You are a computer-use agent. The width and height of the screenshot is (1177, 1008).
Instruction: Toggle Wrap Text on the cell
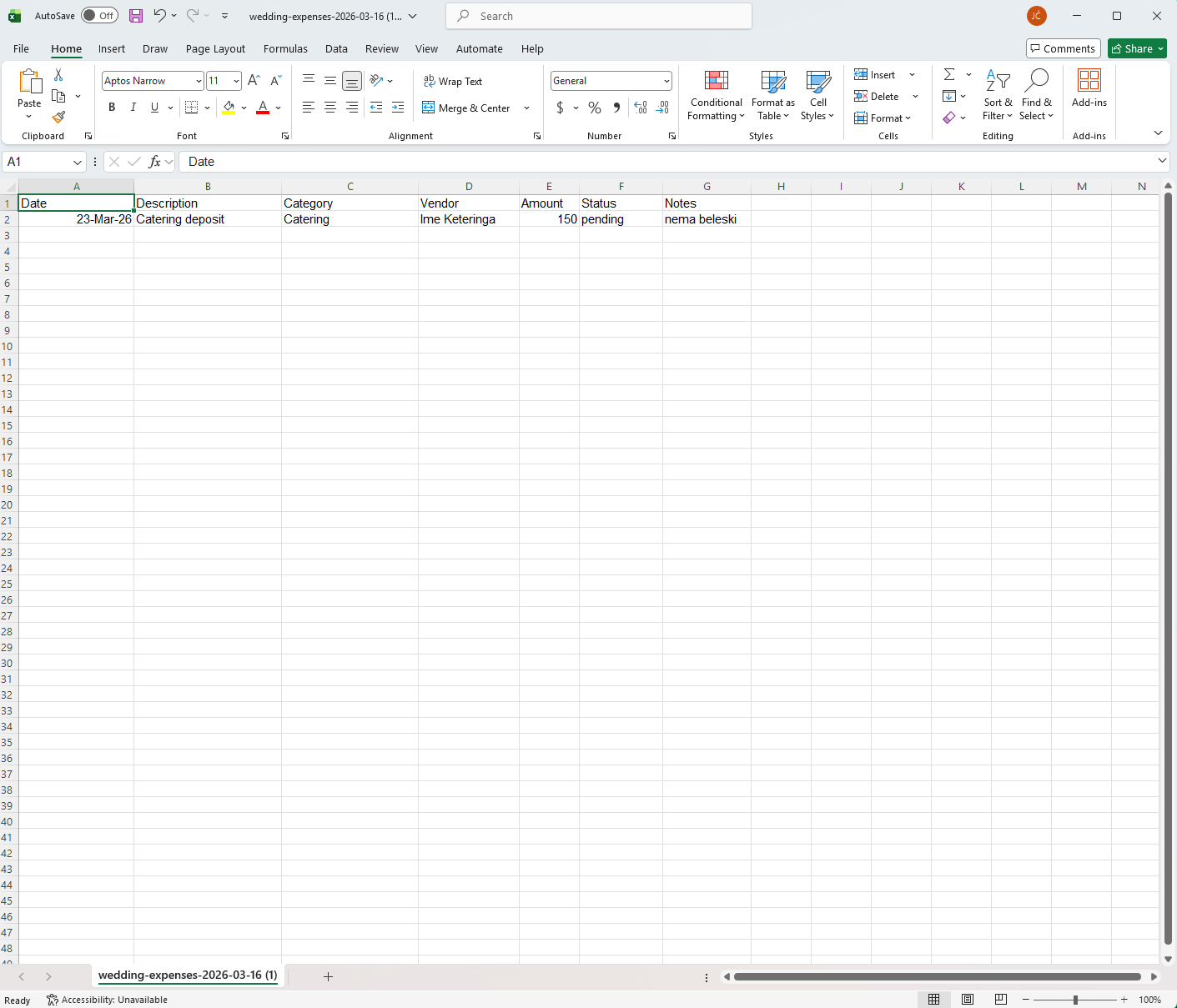click(453, 81)
